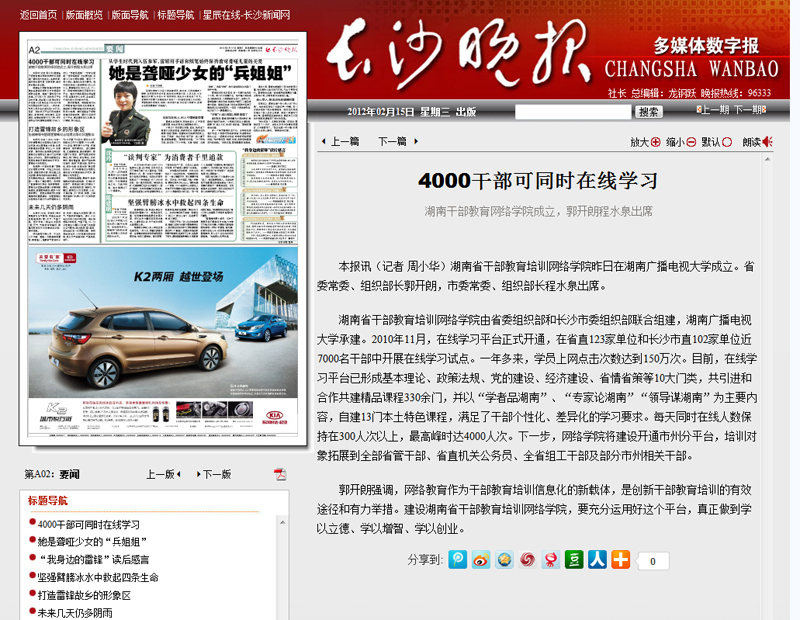Viewport: 800px width, 620px height.
Task: Return to homepage via 返回首页
Action: (x=39, y=15)
